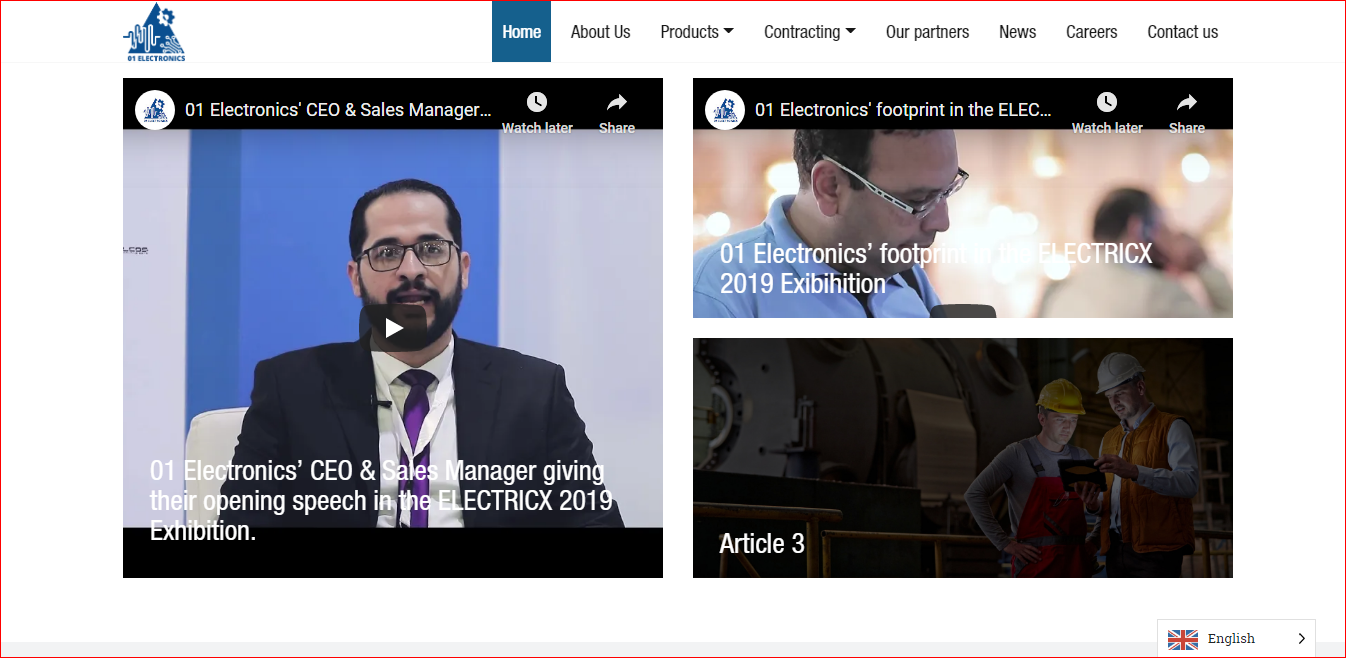Open Our partners page
1346x658 pixels.
point(927,32)
